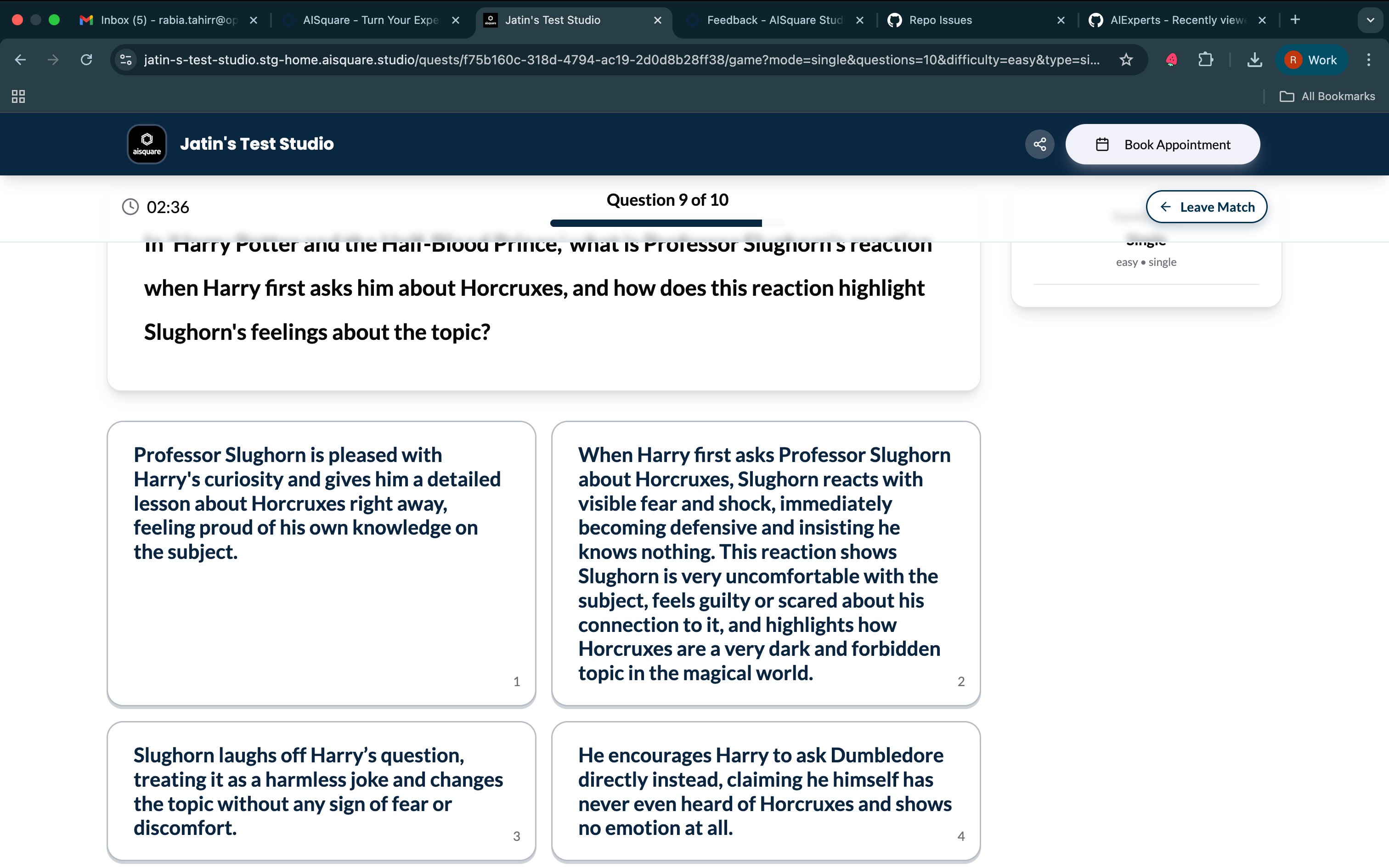Screen dimensions: 1389x868
Task: Click the aisquare studio logo
Action: pos(147,144)
